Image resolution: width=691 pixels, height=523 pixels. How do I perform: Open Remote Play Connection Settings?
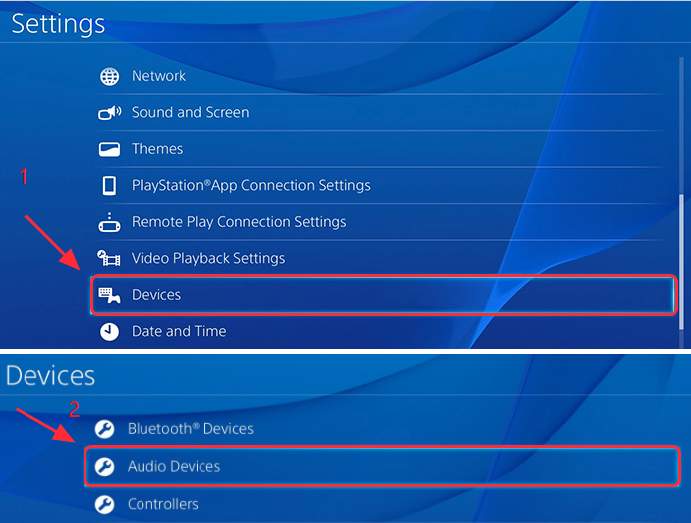380,222
